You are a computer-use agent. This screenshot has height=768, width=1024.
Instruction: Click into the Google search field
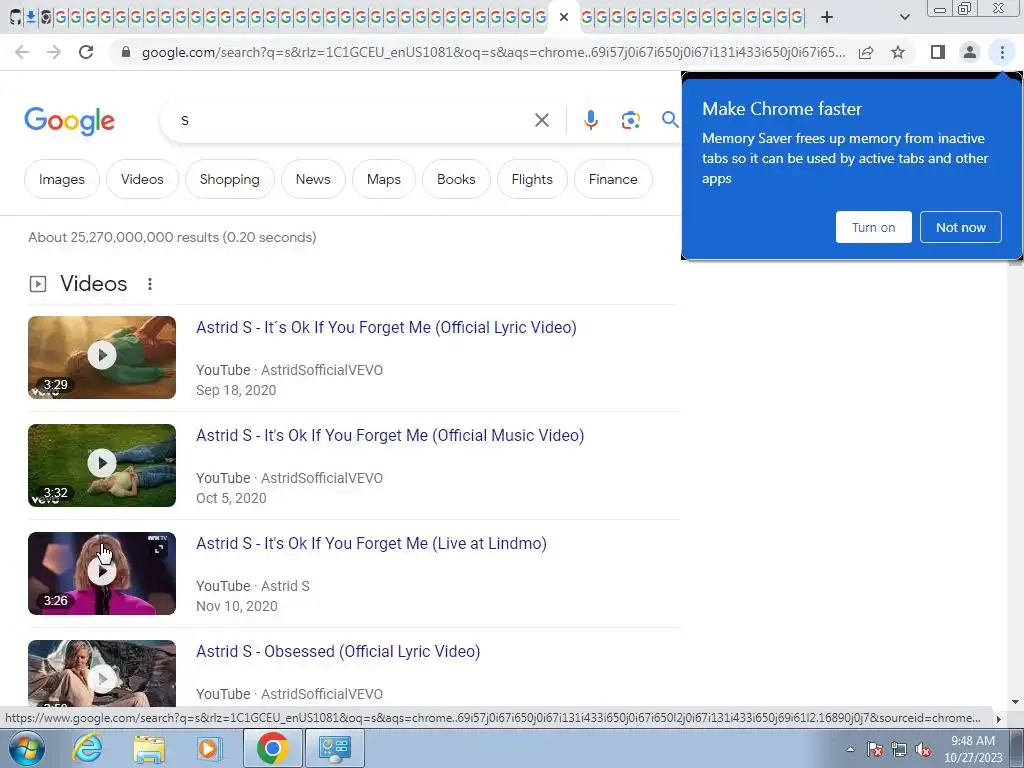(353, 120)
